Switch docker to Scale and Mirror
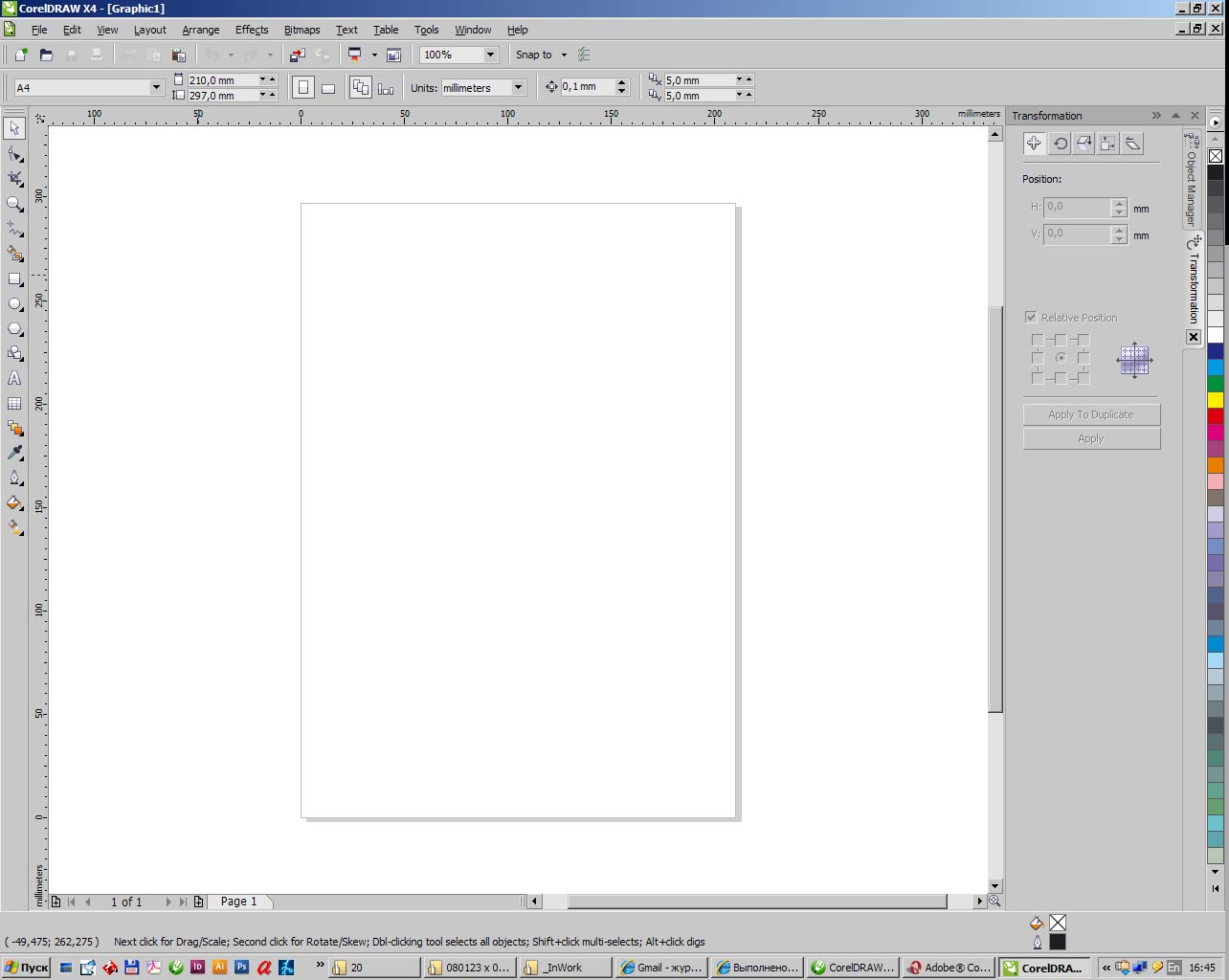This screenshot has width=1229, height=980. click(x=1084, y=144)
